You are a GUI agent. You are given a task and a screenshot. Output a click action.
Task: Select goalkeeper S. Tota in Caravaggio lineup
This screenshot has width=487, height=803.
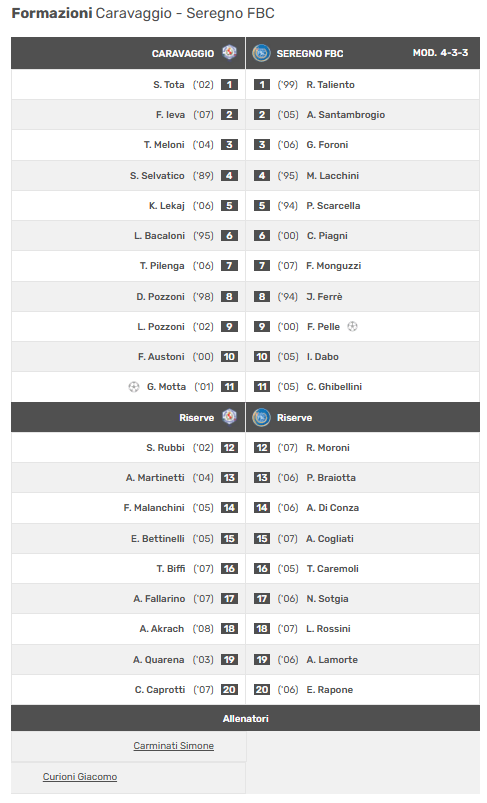(x=169, y=84)
